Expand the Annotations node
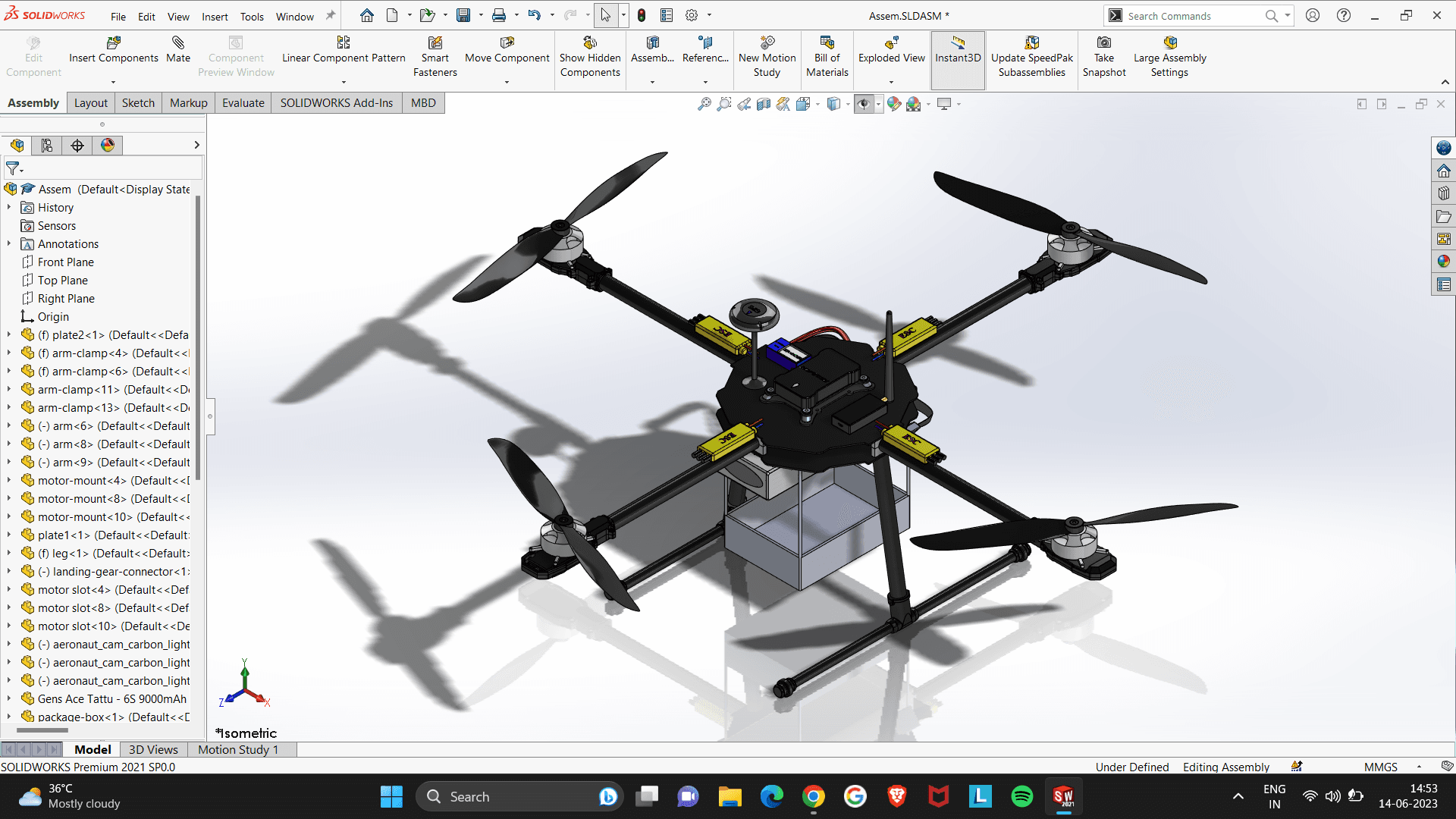Image resolution: width=1456 pixels, height=819 pixels. tap(9, 243)
